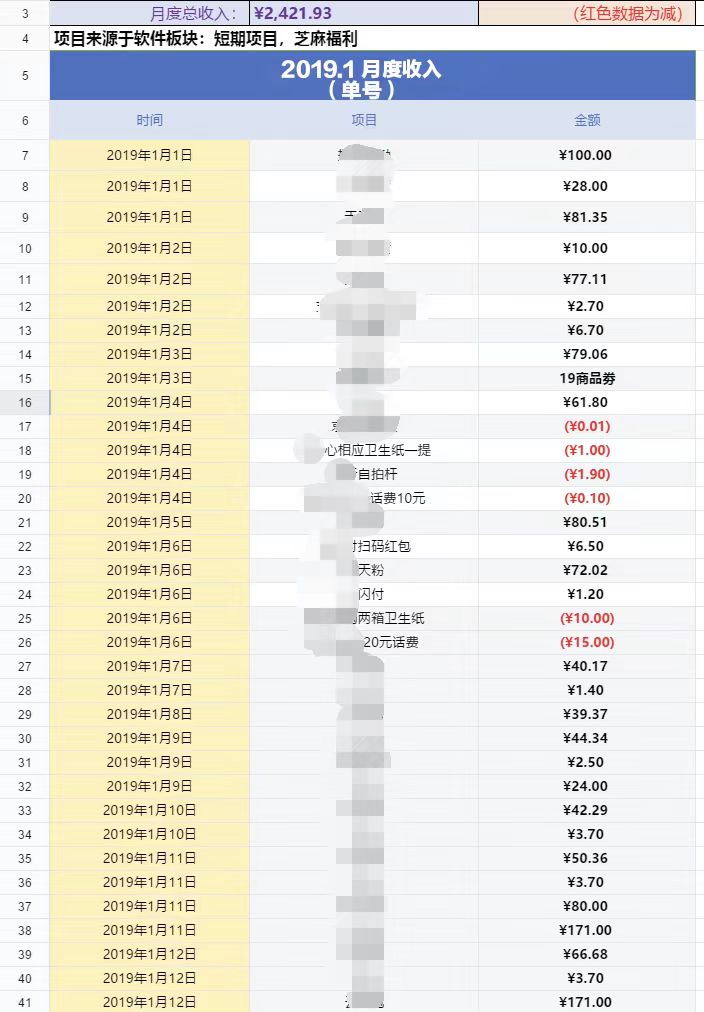Image resolution: width=704 pixels, height=1012 pixels.
Task: Select the 金额 column header cell
Action: pyautogui.click(x=587, y=120)
